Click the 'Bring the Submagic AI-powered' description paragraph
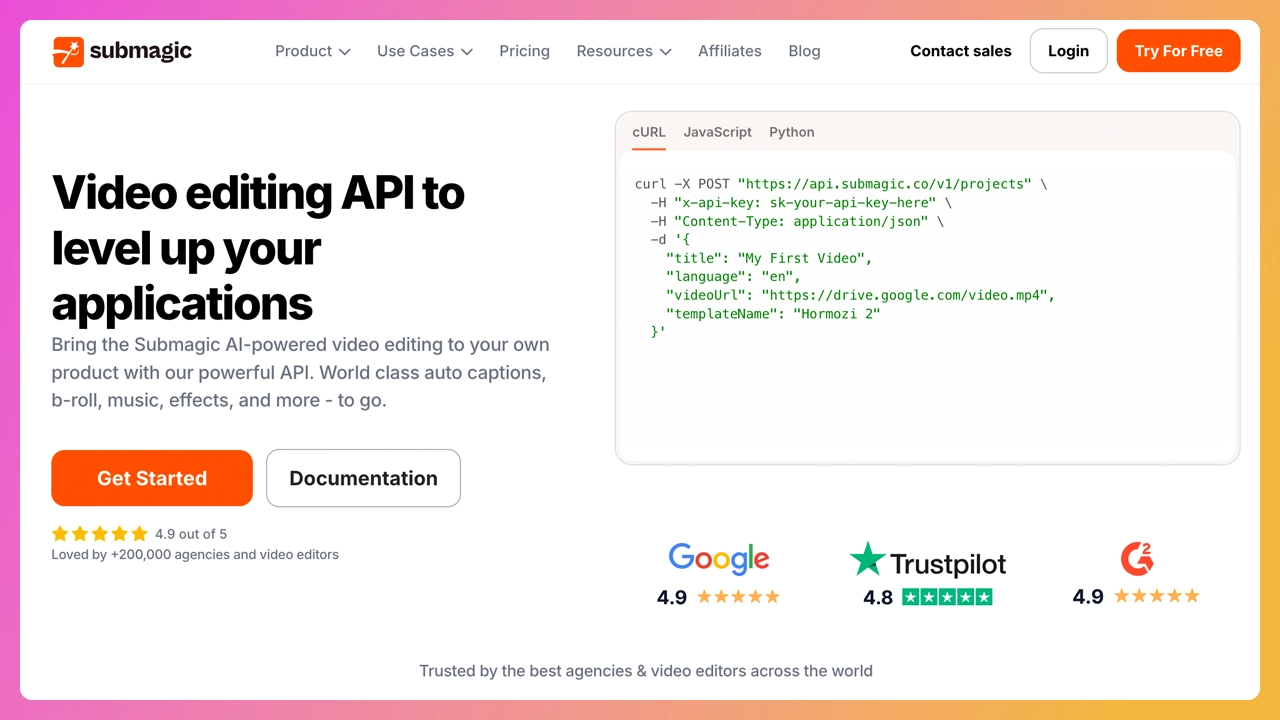1280x720 pixels. [x=300, y=372]
